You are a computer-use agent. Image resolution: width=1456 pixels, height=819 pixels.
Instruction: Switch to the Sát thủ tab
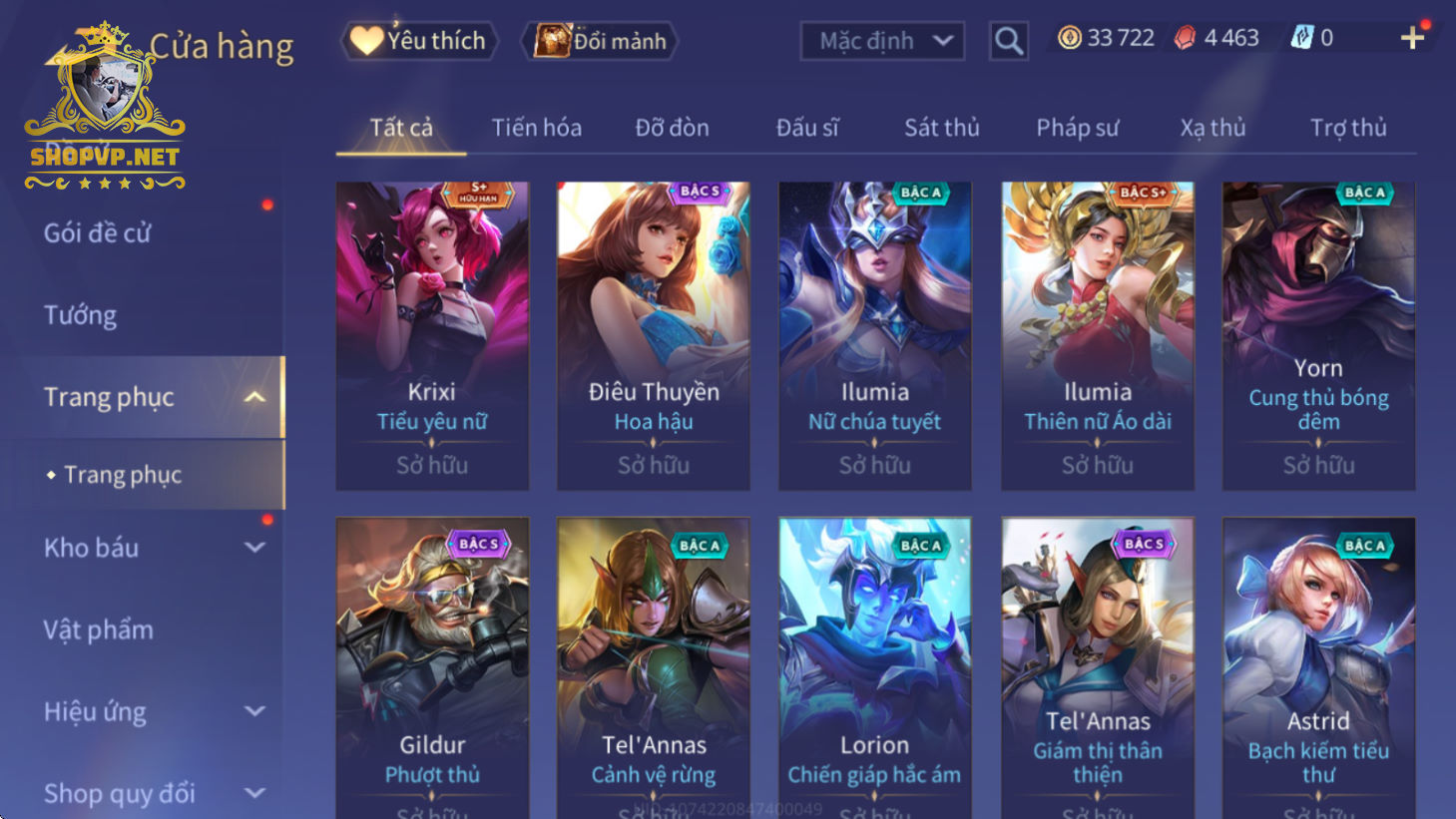click(942, 128)
